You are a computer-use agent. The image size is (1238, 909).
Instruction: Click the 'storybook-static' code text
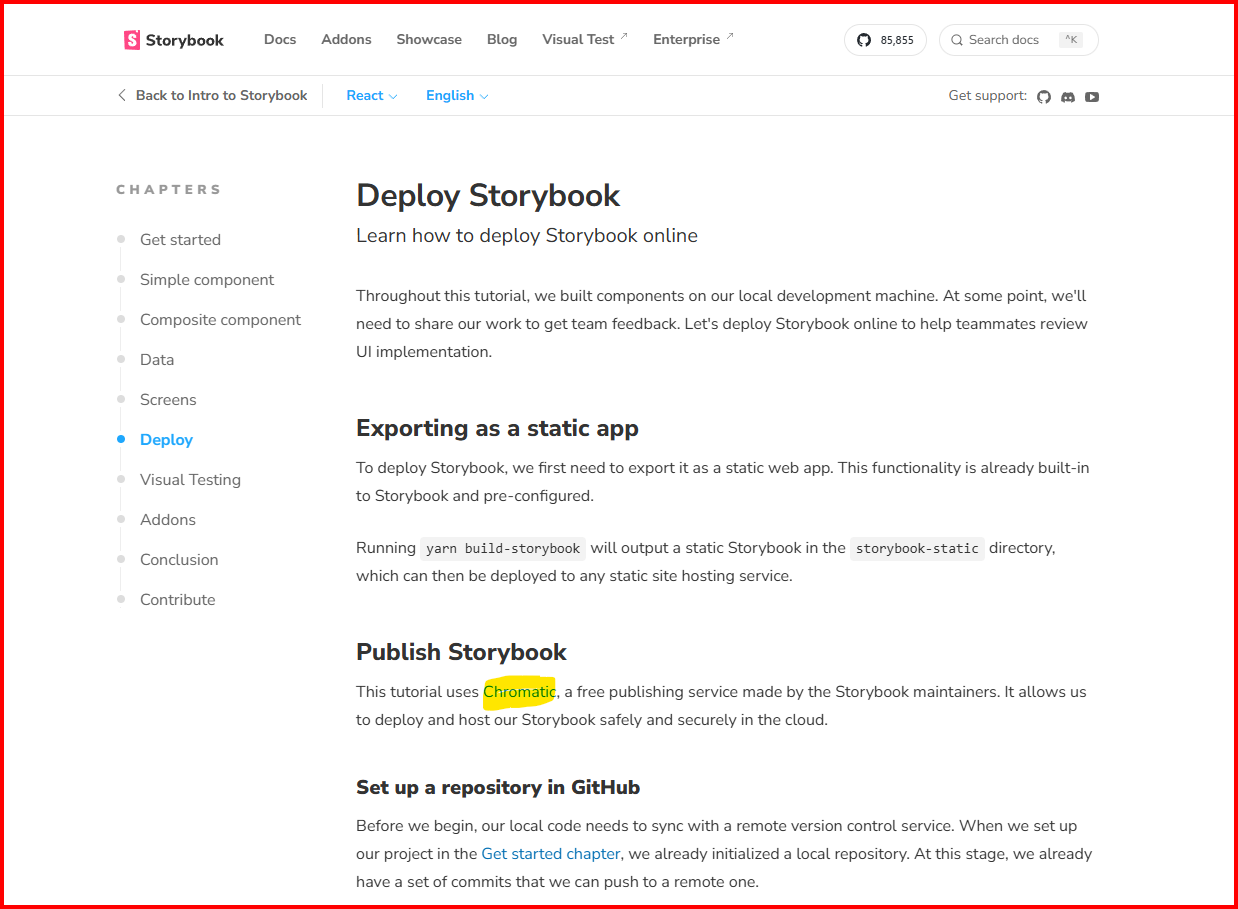coord(917,548)
